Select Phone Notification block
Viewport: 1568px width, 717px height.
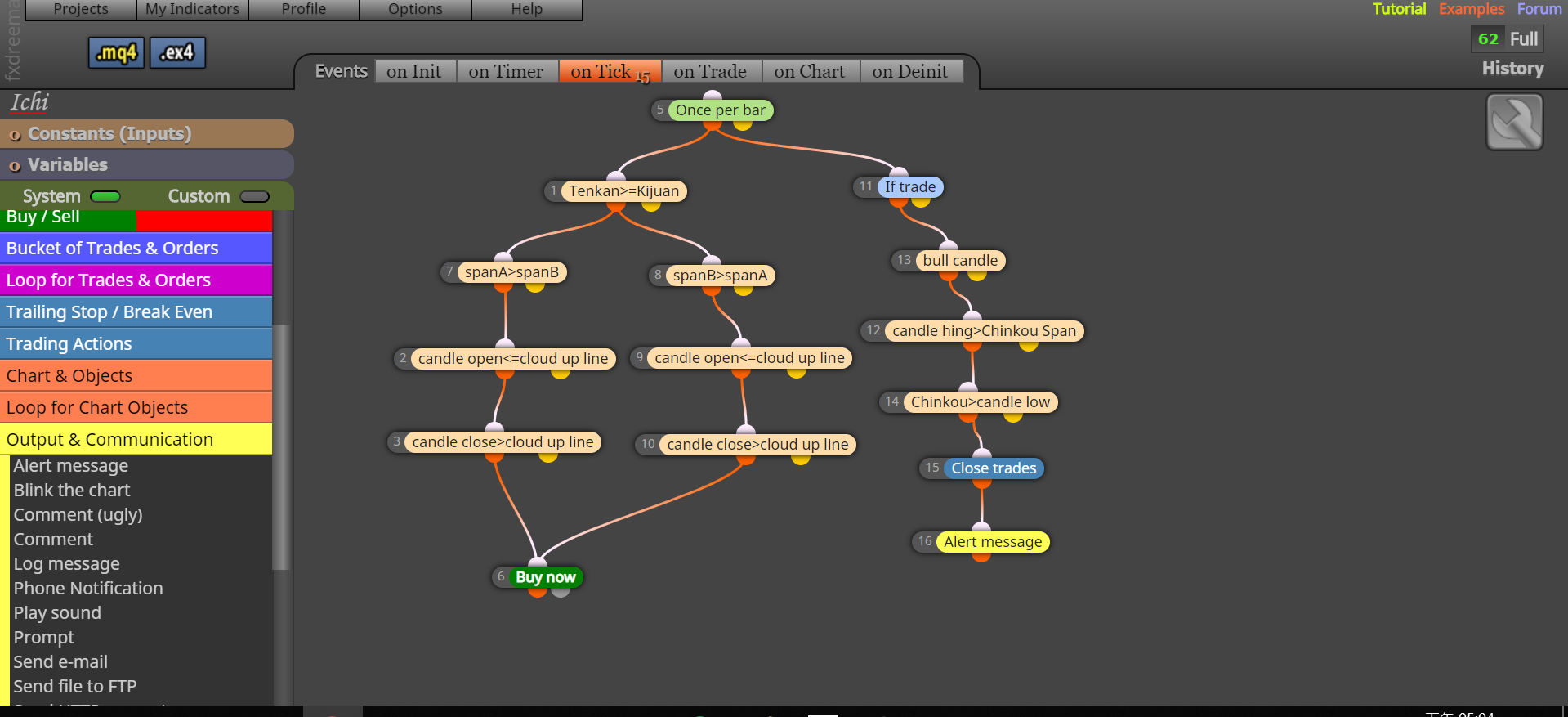[x=88, y=589]
